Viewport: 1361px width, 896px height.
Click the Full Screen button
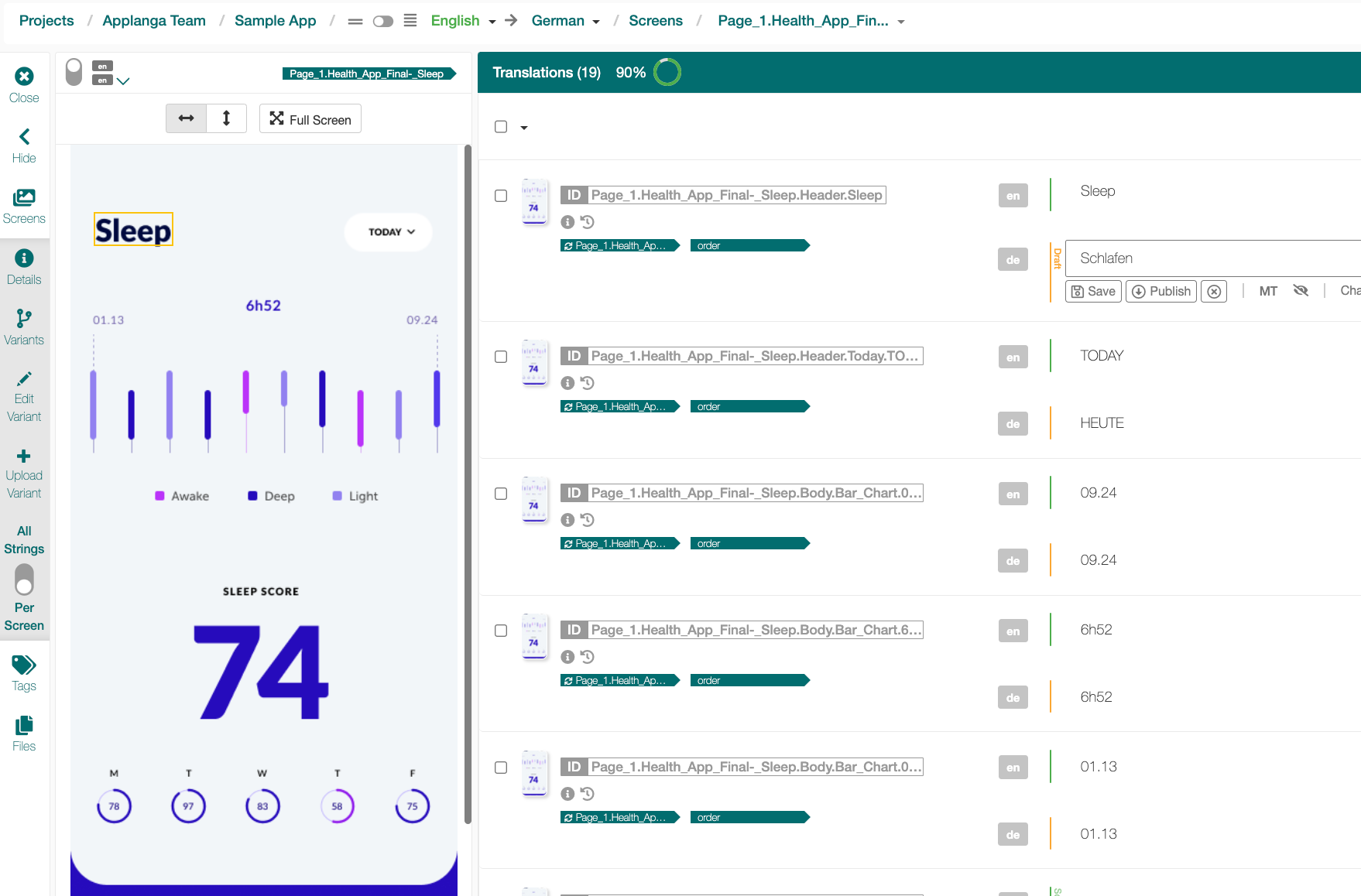(x=310, y=118)
